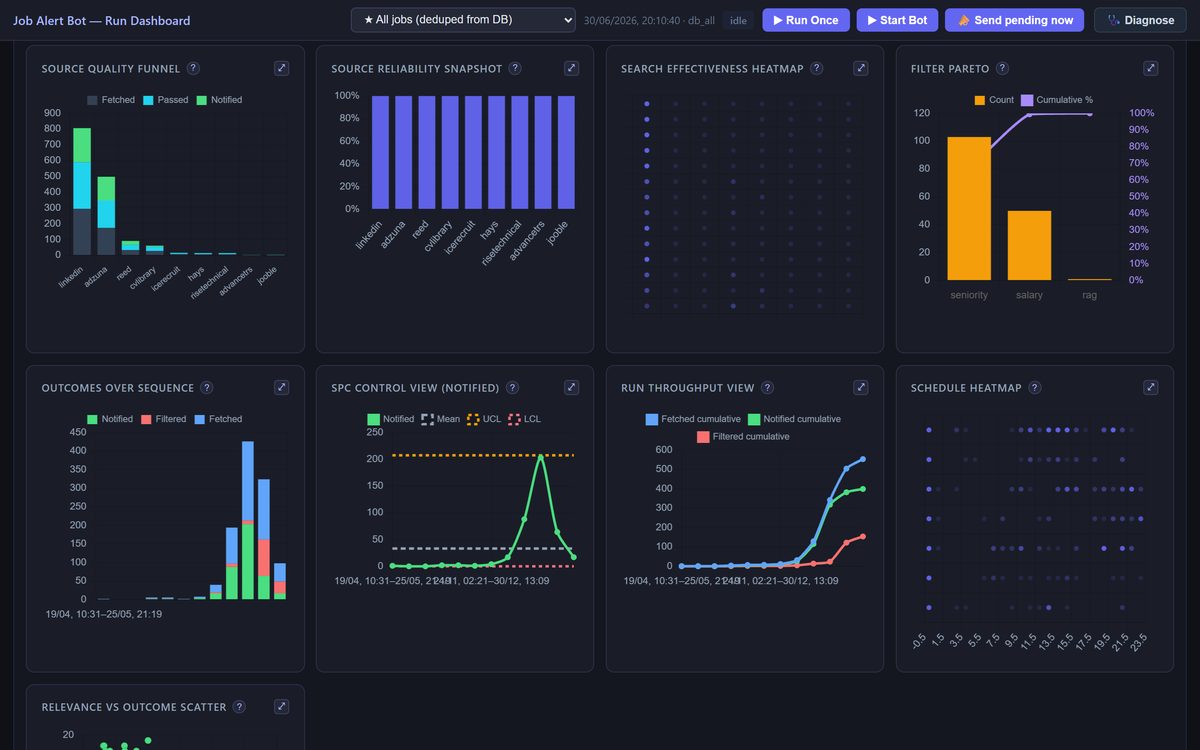The height and width of the screenshot is (750, 1200).
Task: Toggle LCL legend in SPC Control View
Action: coord(524,419)
